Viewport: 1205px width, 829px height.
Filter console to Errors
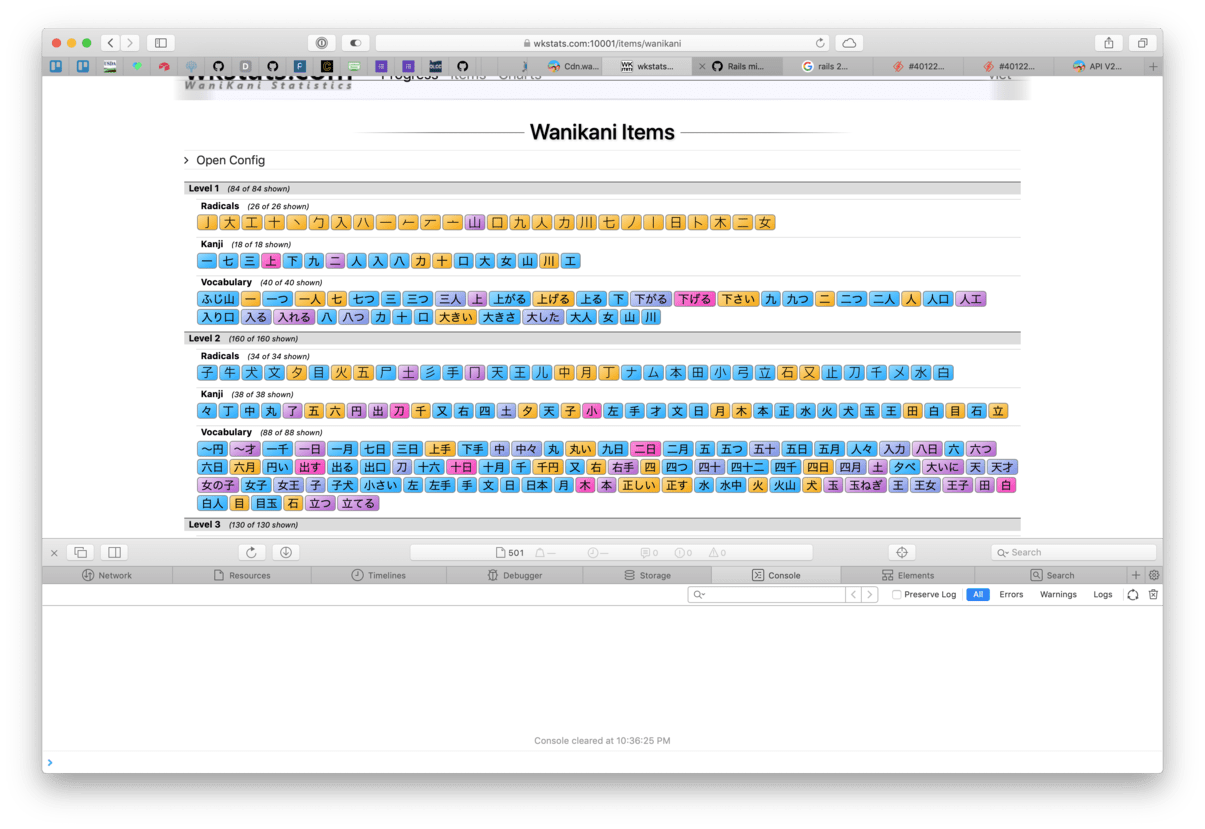(x=1011, y=594)
